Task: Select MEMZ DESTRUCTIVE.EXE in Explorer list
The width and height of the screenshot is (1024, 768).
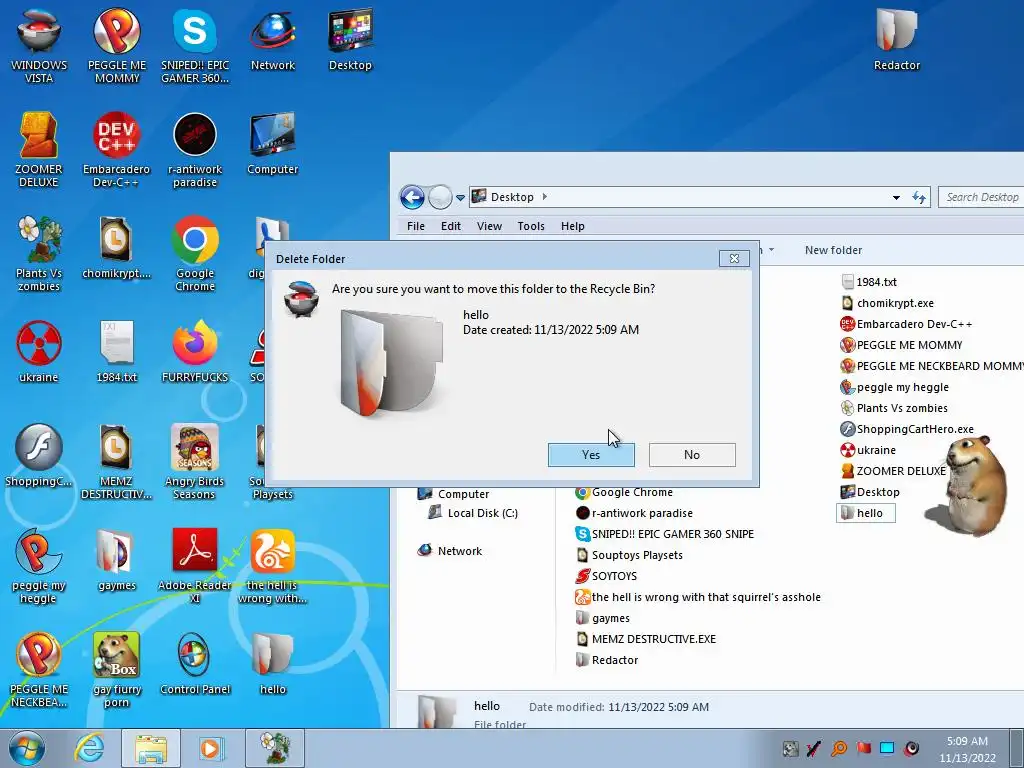Action: click(645, 639)
